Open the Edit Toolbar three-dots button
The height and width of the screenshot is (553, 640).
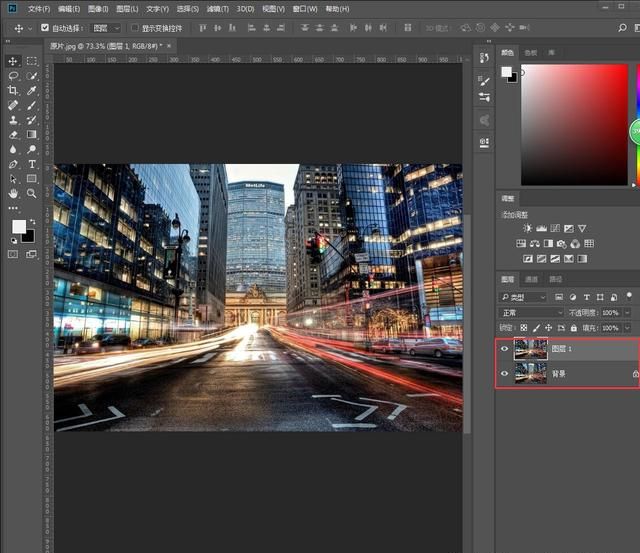coord(13,208)
